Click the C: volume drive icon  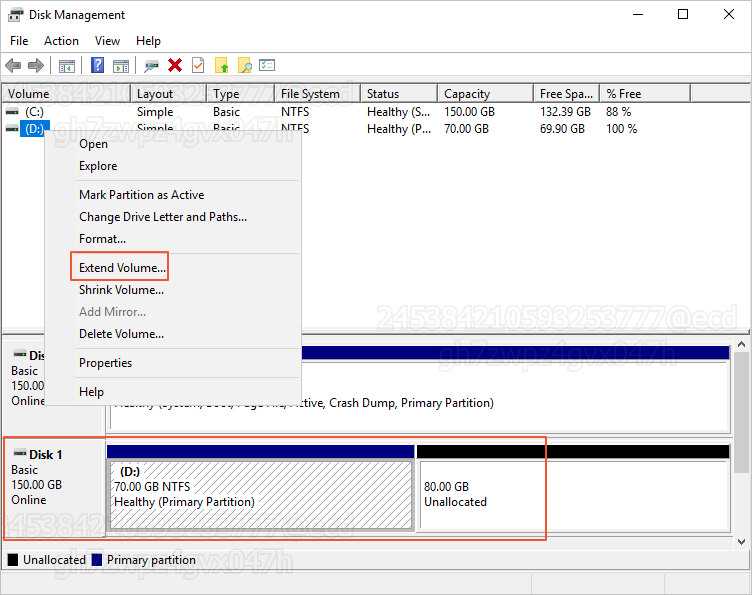12,112
